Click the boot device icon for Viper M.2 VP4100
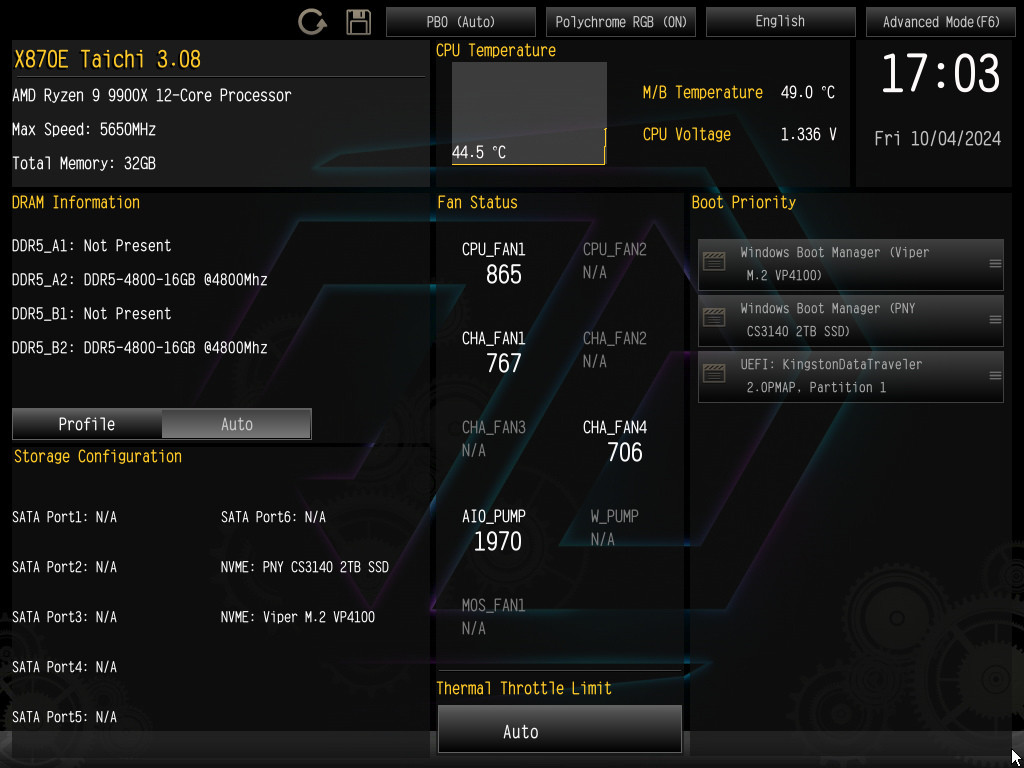The width and height of the screenshot is (1024, 768). tap(714, 263)
